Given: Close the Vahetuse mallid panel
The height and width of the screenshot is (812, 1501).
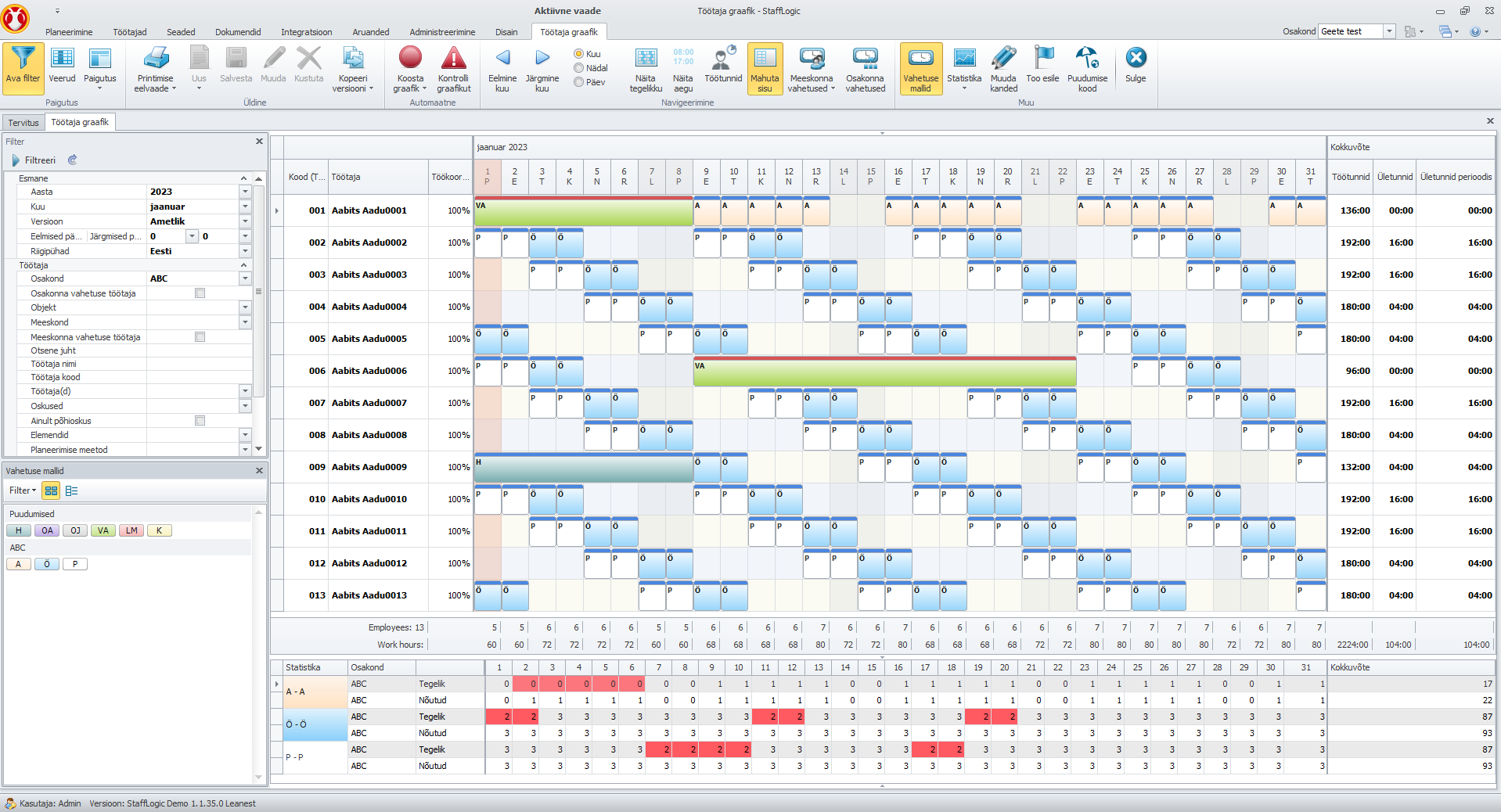Looking at the screenshot, I should 259,471.
